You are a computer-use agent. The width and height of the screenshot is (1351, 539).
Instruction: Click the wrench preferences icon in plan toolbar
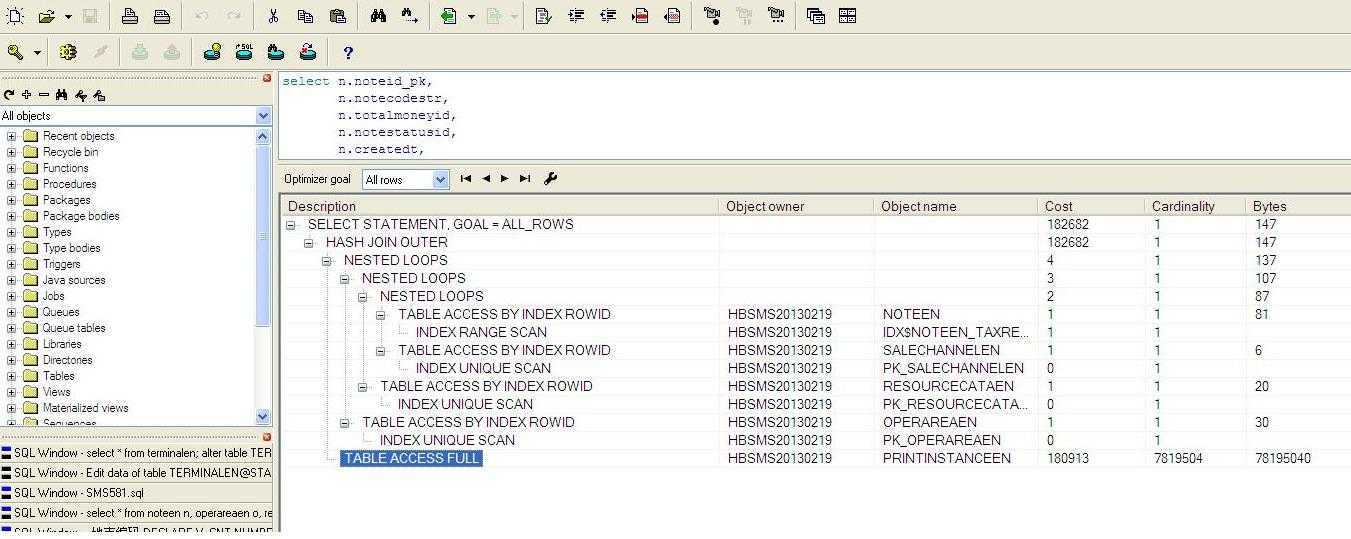pyautogui.click(x=550, y=179)
